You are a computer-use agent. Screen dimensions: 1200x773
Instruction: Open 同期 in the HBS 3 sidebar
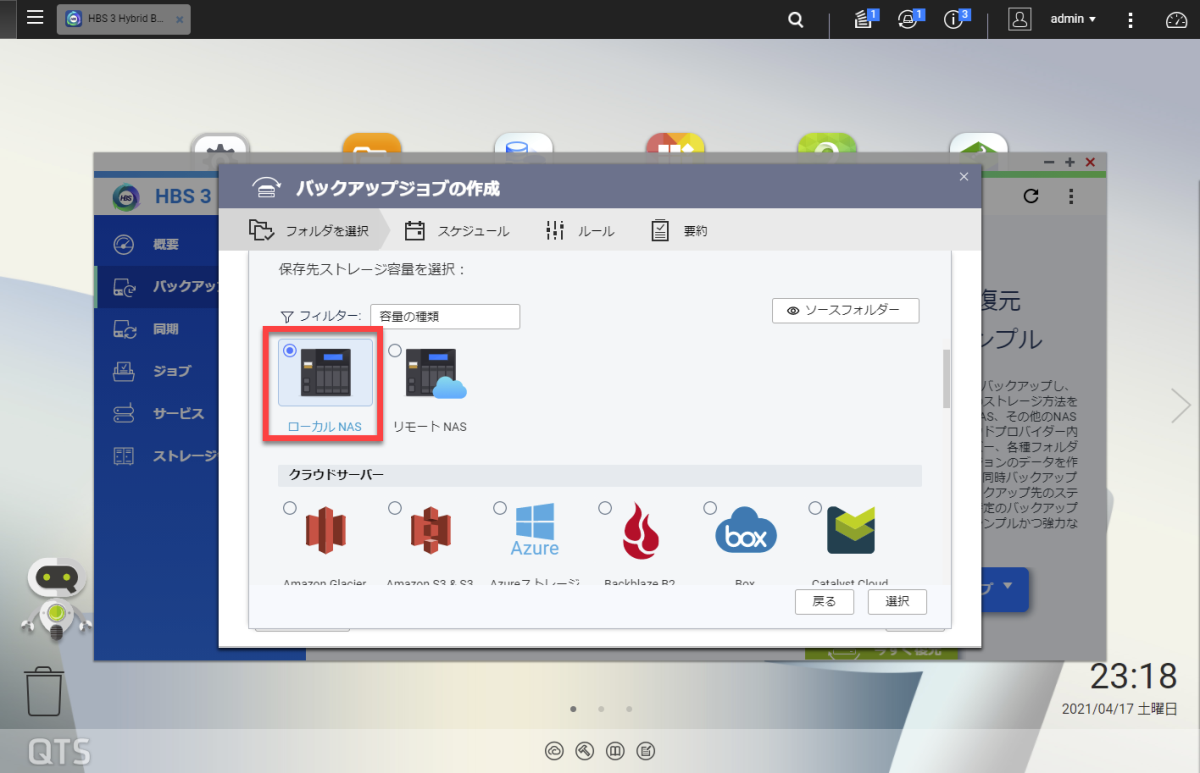[x=155, y=329]
